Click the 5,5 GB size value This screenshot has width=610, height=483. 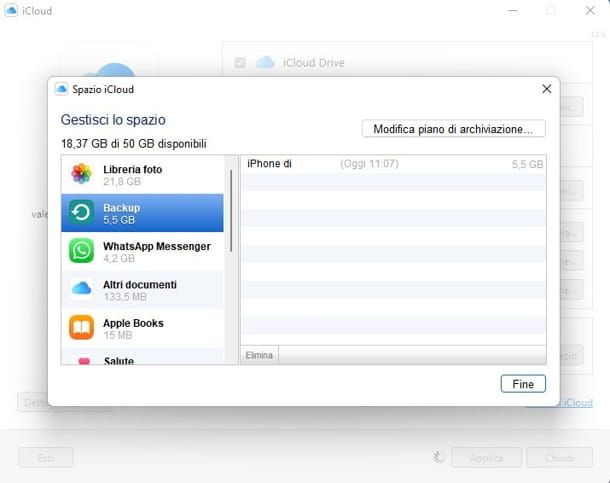click(527, 164)
